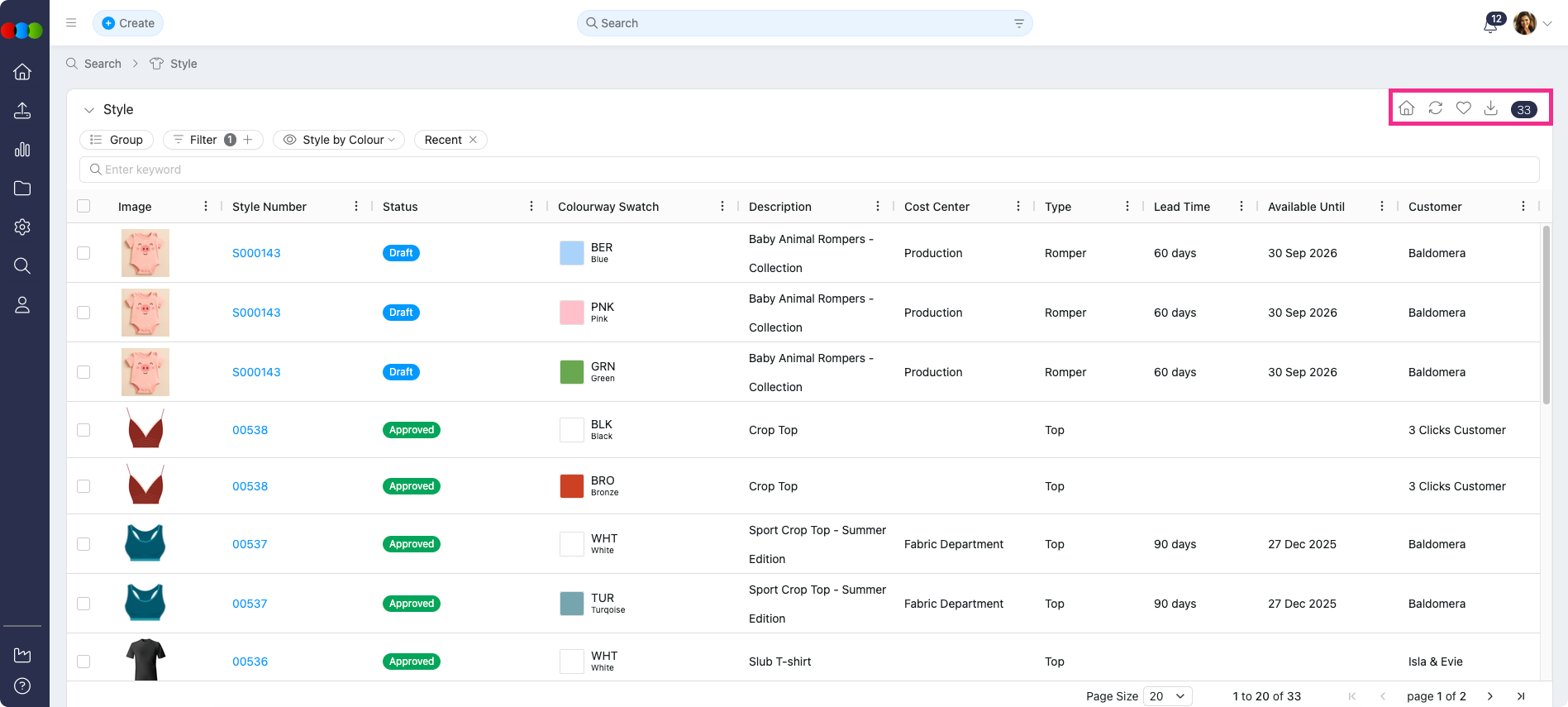Download the Style table data
The image size is (1568, 707).
pyautogui.click(x=1491, y=108)
